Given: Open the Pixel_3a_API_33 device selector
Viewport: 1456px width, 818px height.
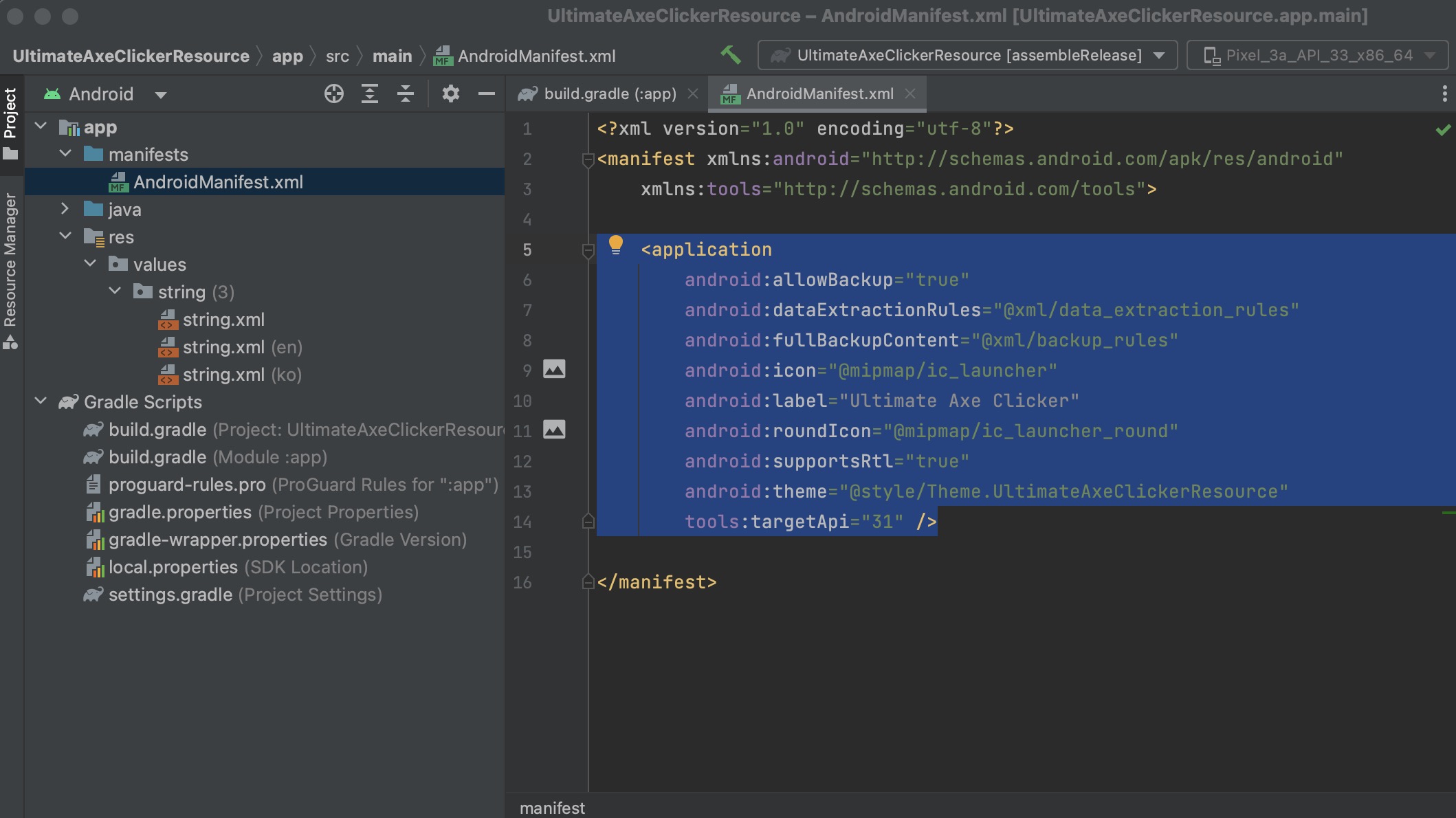Looking at the screenshot, I should 1317,55.
